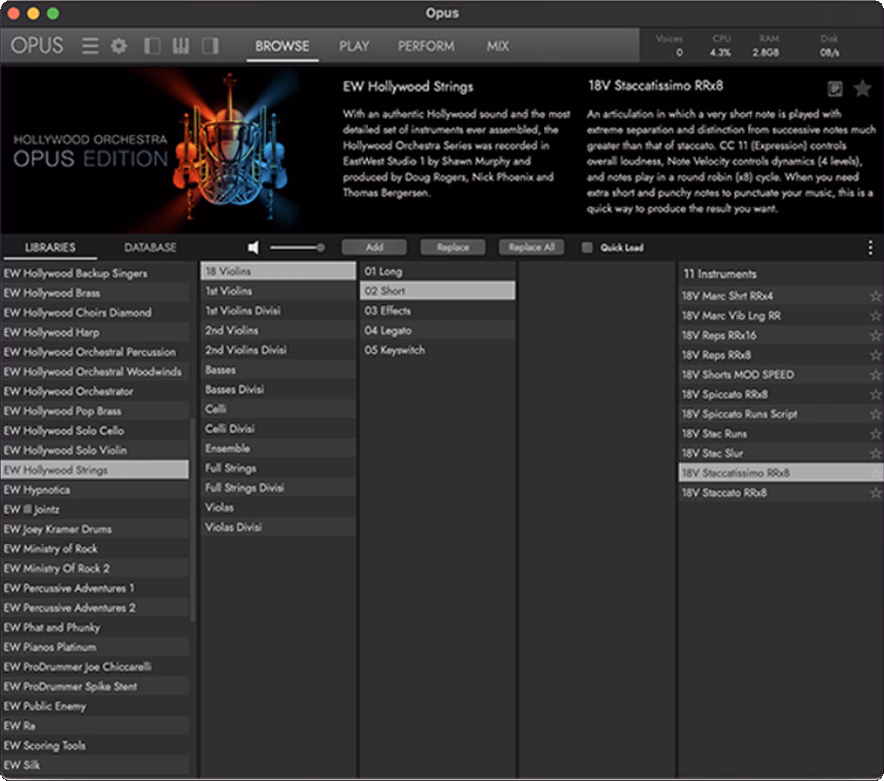Toggle the left panel view icon
Screen dimensions: 884x781
[x=152, y=46]
